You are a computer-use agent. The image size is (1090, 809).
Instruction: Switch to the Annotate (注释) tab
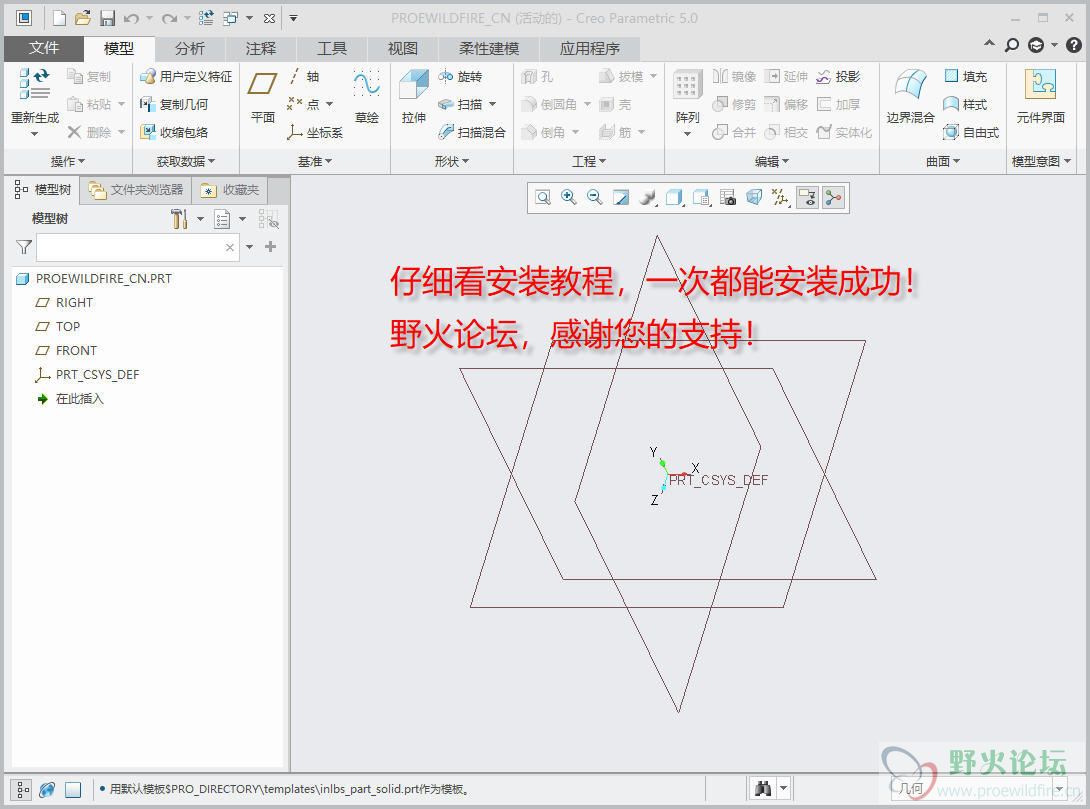click(x=261, y=48)
